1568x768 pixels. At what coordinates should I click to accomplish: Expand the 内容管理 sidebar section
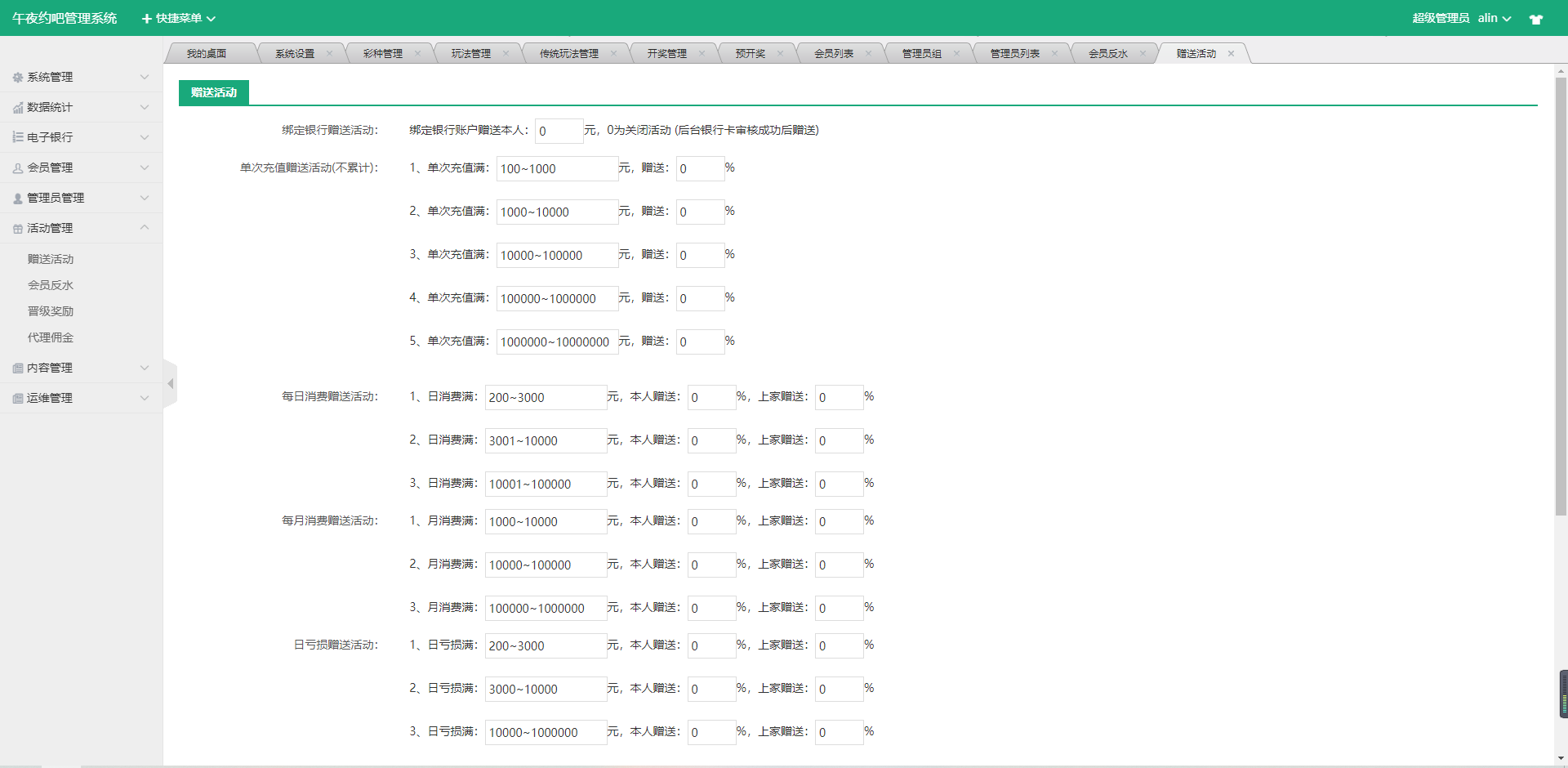[x=82, y=368]
